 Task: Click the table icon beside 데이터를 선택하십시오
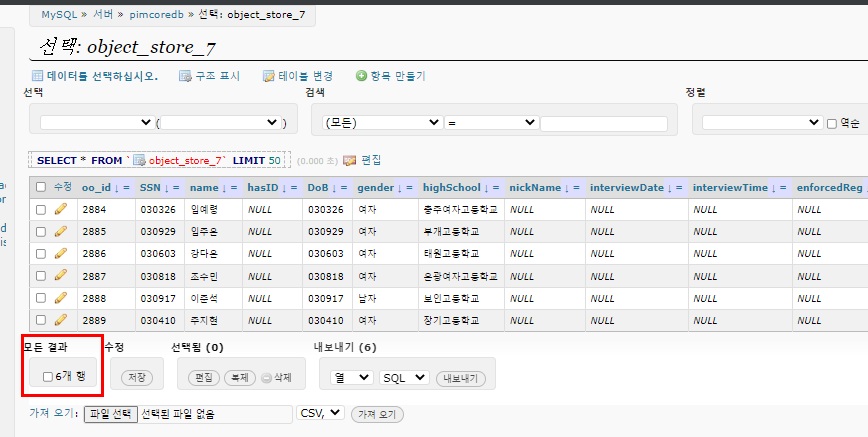[x=38, y=76]
